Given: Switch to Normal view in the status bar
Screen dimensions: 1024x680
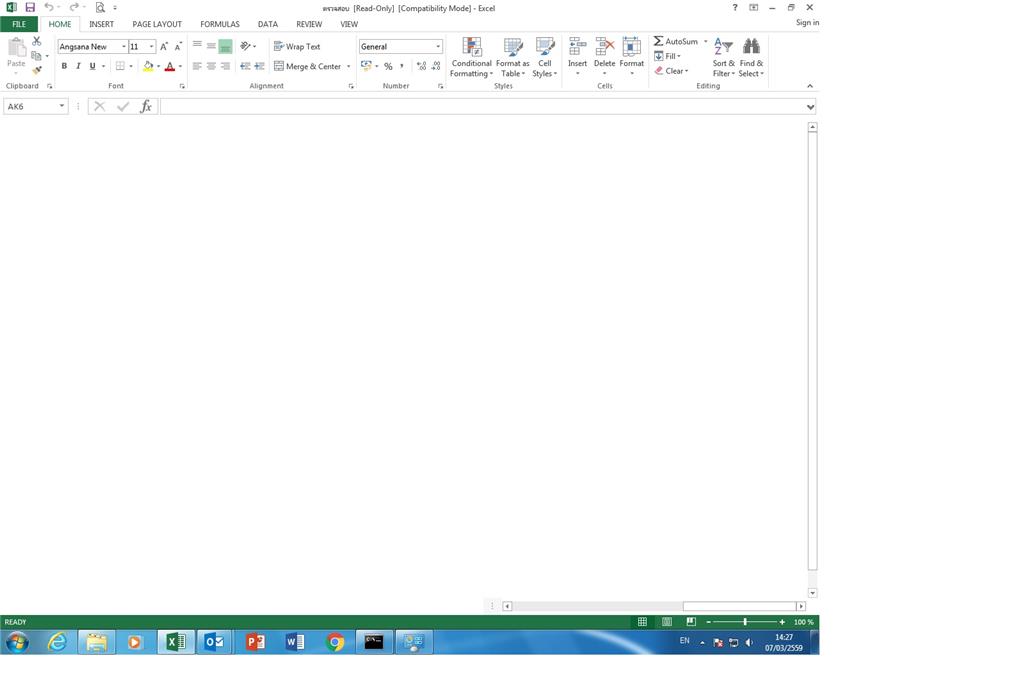Looking at the screenshot, I should click(643, 622).
